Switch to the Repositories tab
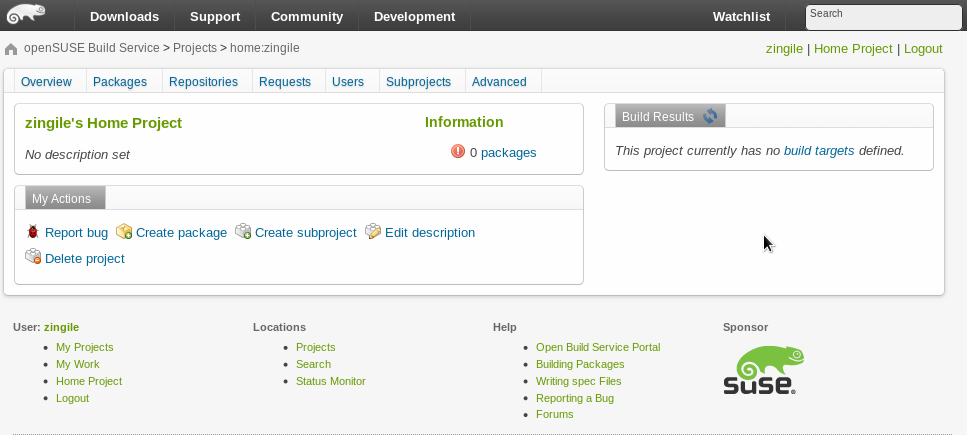The width and height of the screenshot is (967, 435). coord(204,81)
